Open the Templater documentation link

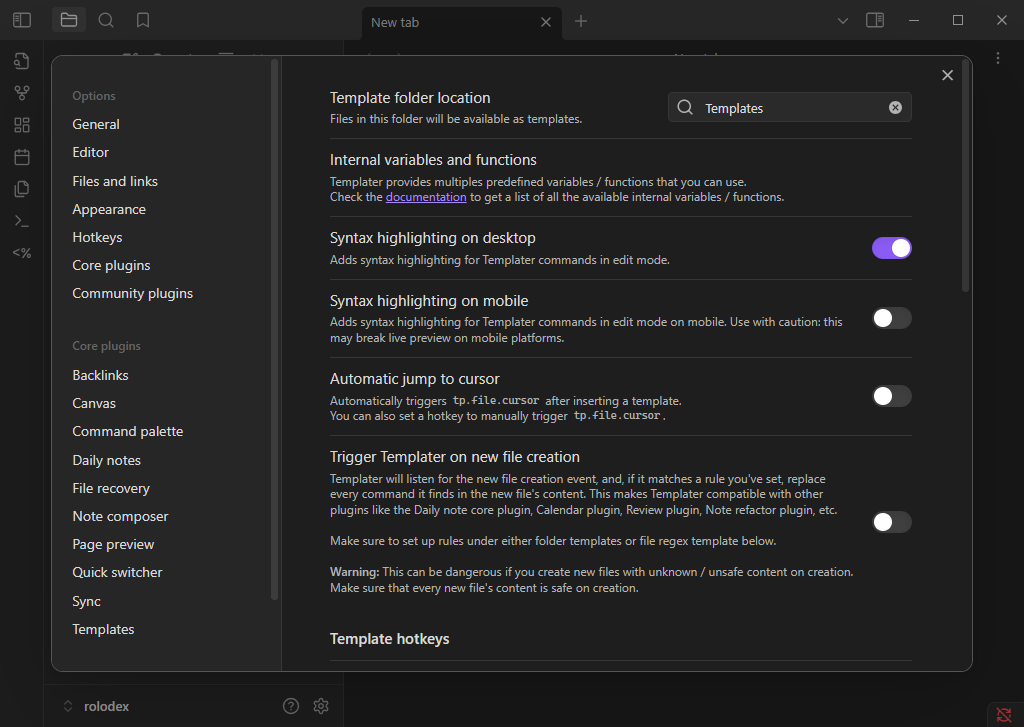coord(426,197)
